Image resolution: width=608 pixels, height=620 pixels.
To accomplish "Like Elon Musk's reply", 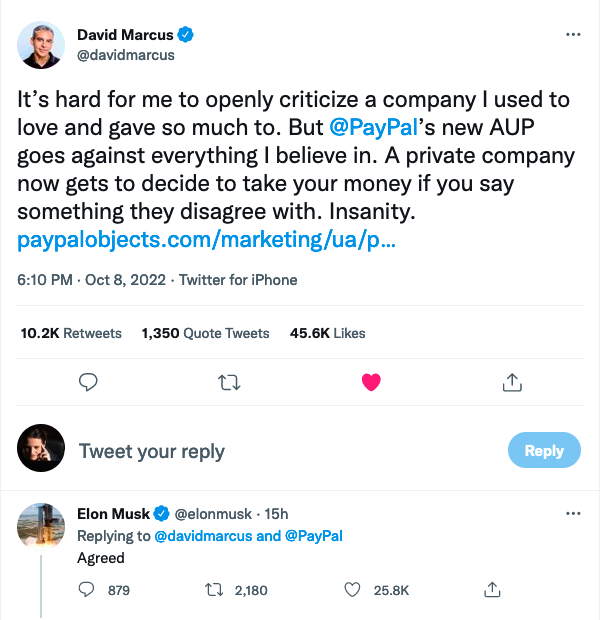I will [351, 590].
